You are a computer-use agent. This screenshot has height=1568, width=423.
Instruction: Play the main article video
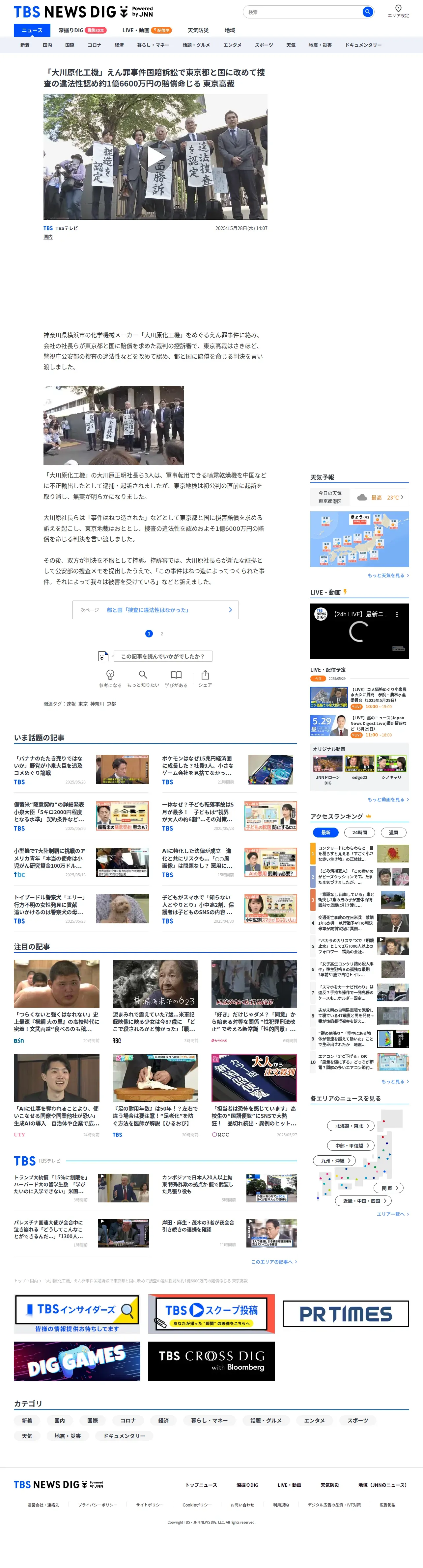coord(155,156)
